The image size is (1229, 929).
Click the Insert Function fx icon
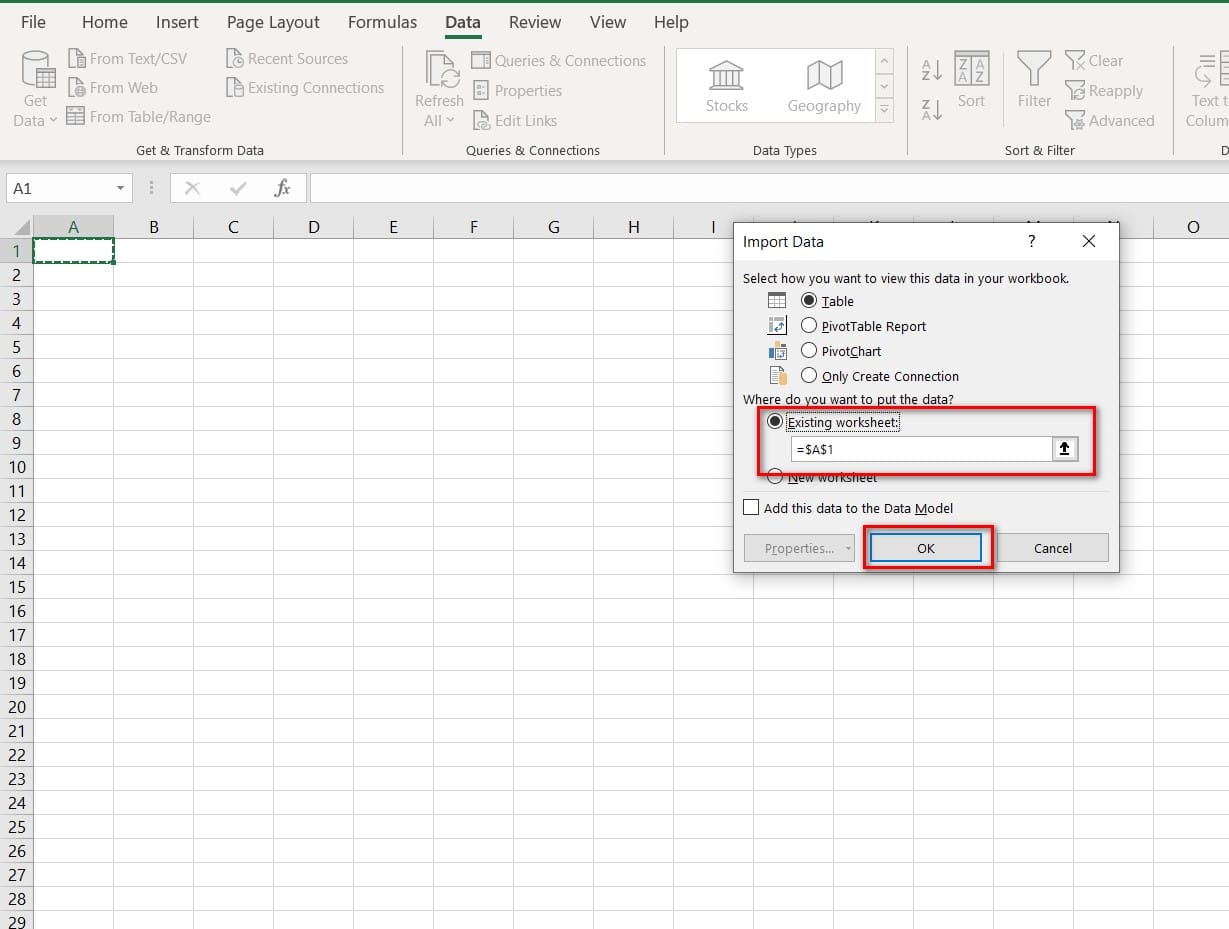pyautogui.click(x=283, y=188)
